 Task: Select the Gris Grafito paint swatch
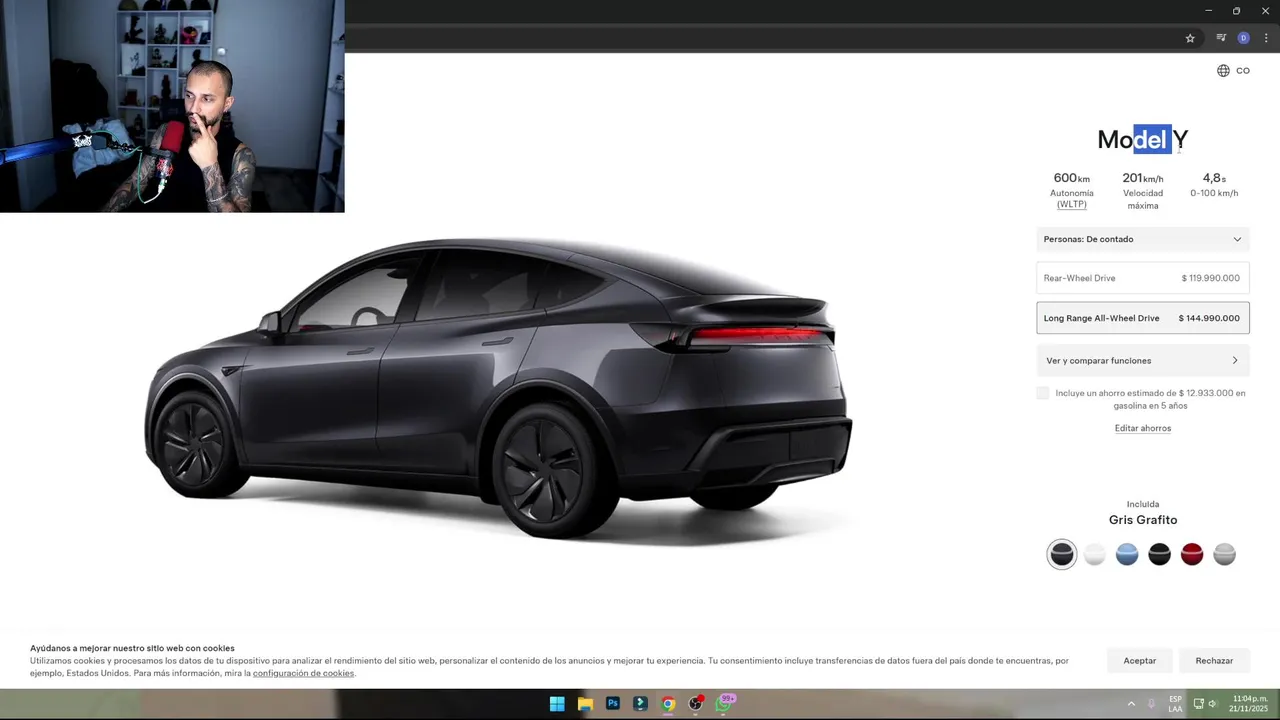(x=1062, y=554)
